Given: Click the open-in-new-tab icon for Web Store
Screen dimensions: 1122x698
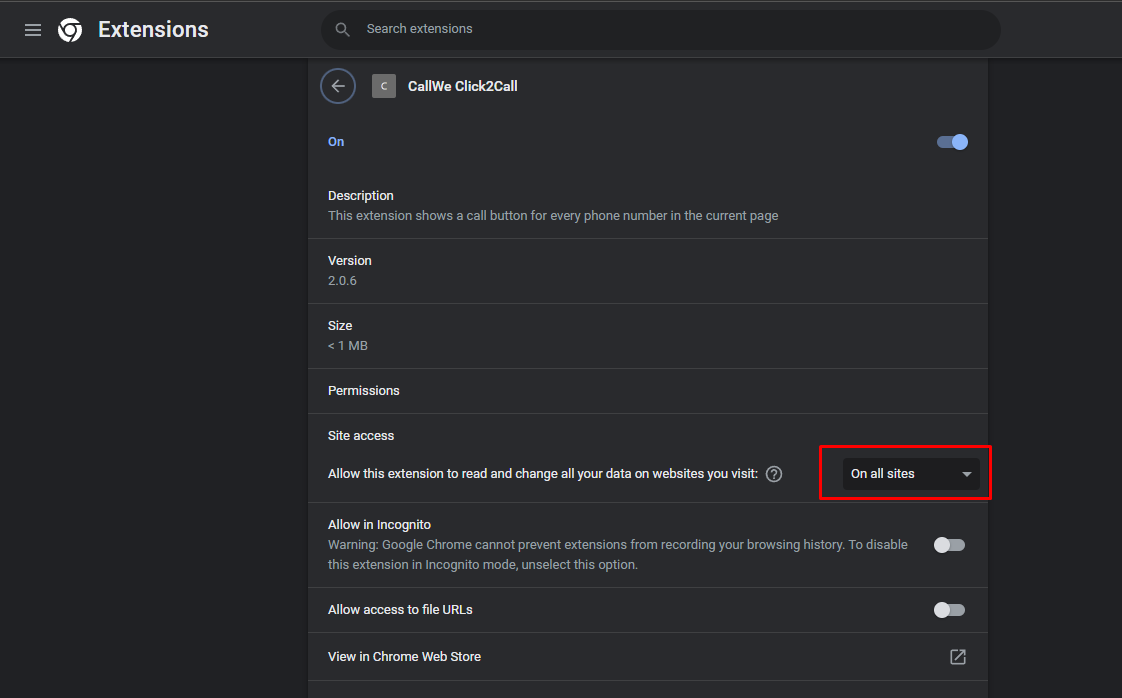Looking at the screenshot, I should click(x=957, y=656).
